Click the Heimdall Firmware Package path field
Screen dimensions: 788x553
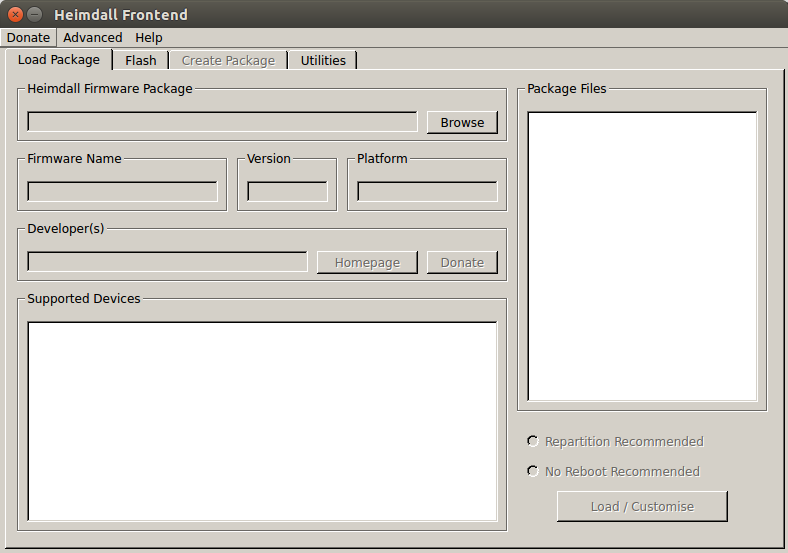point(222,122)
